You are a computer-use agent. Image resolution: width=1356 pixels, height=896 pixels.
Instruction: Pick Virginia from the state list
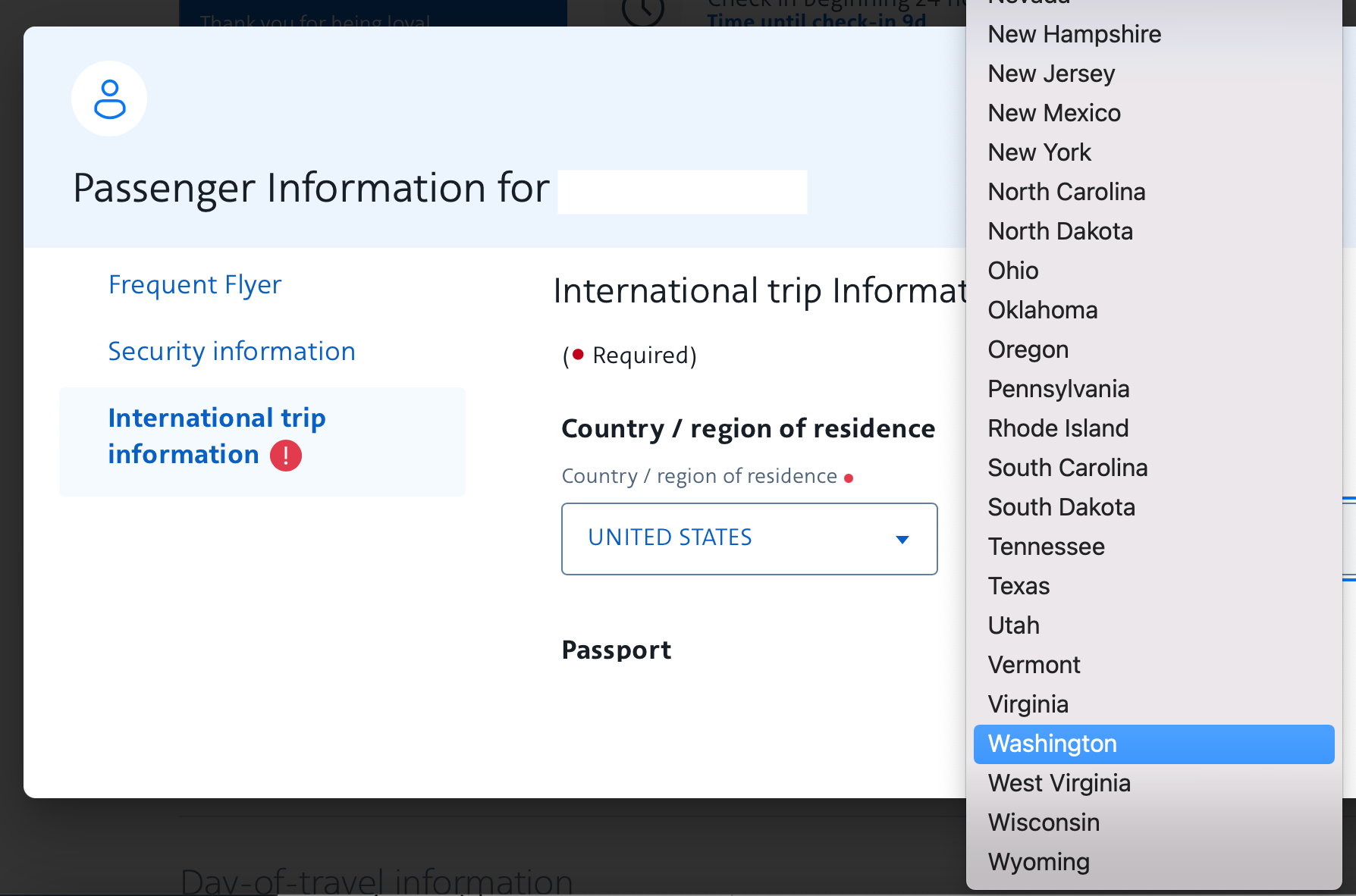point(1028,704)
